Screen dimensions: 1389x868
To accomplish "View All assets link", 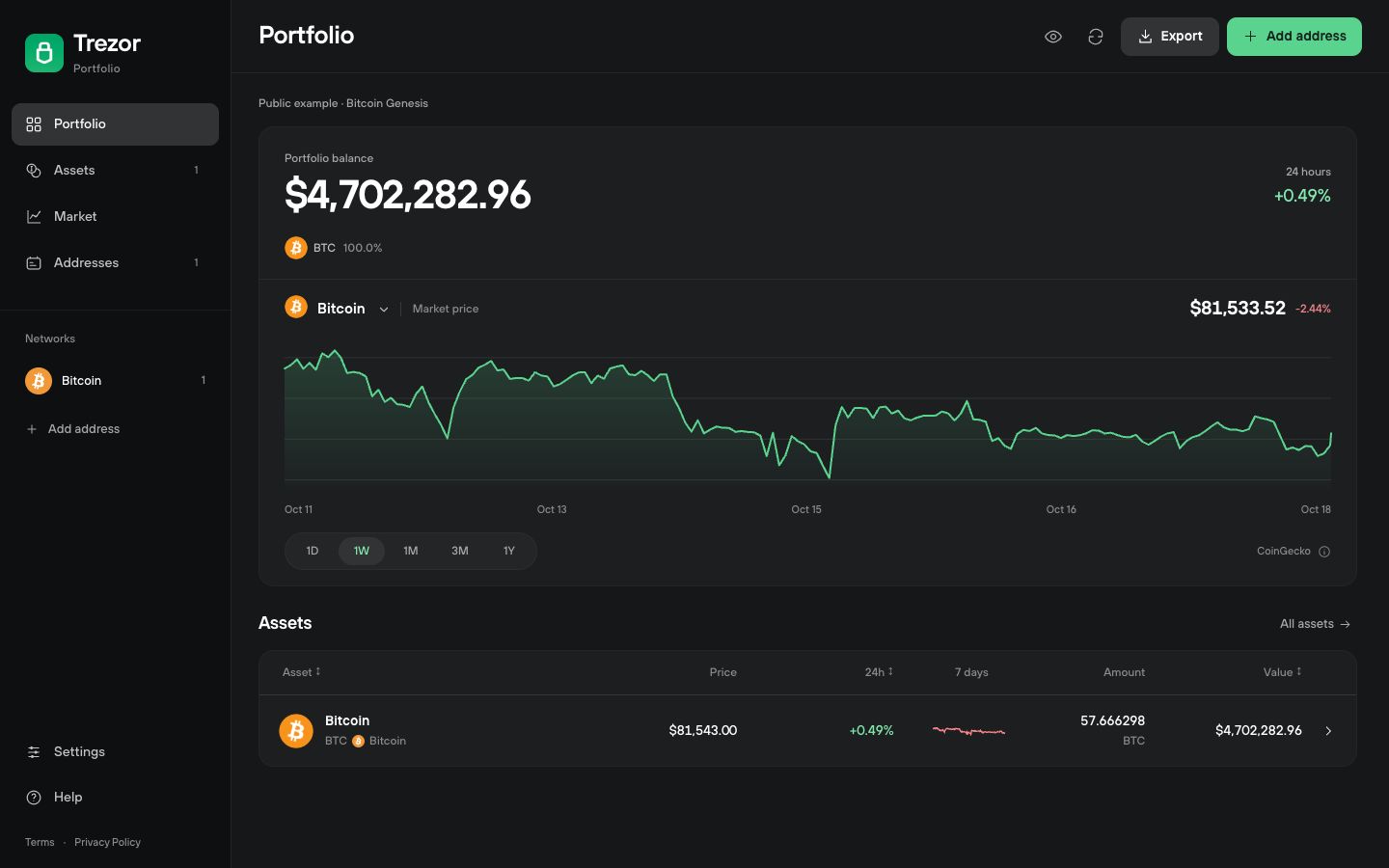I will (x=1315, y=624).
